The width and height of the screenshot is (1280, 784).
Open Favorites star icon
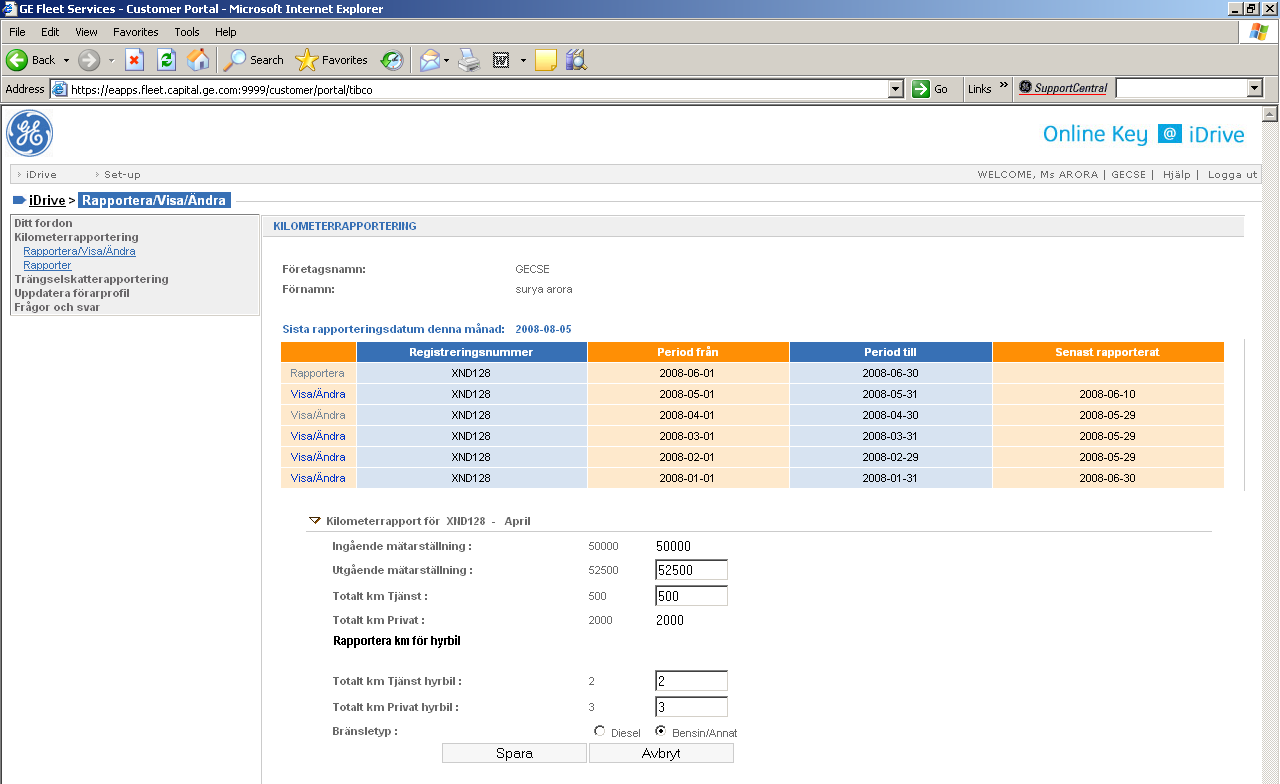(x=307, y=60)
